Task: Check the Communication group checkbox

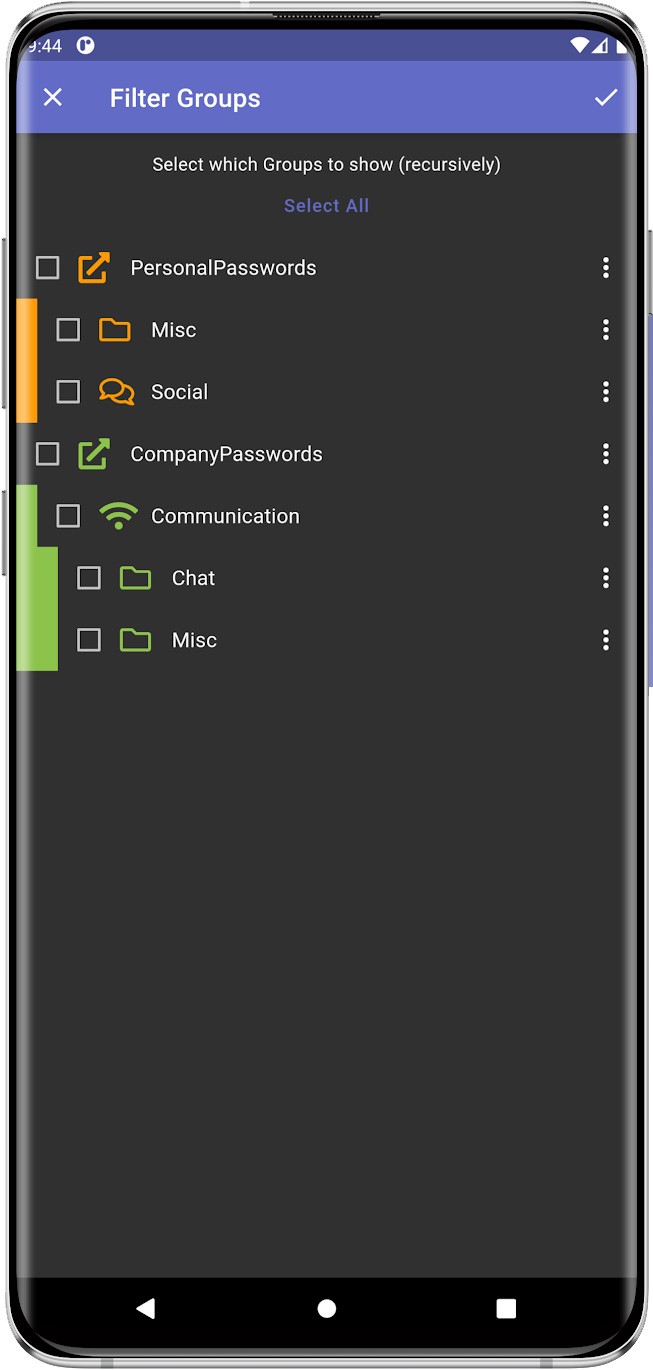Action: point(68,515)
